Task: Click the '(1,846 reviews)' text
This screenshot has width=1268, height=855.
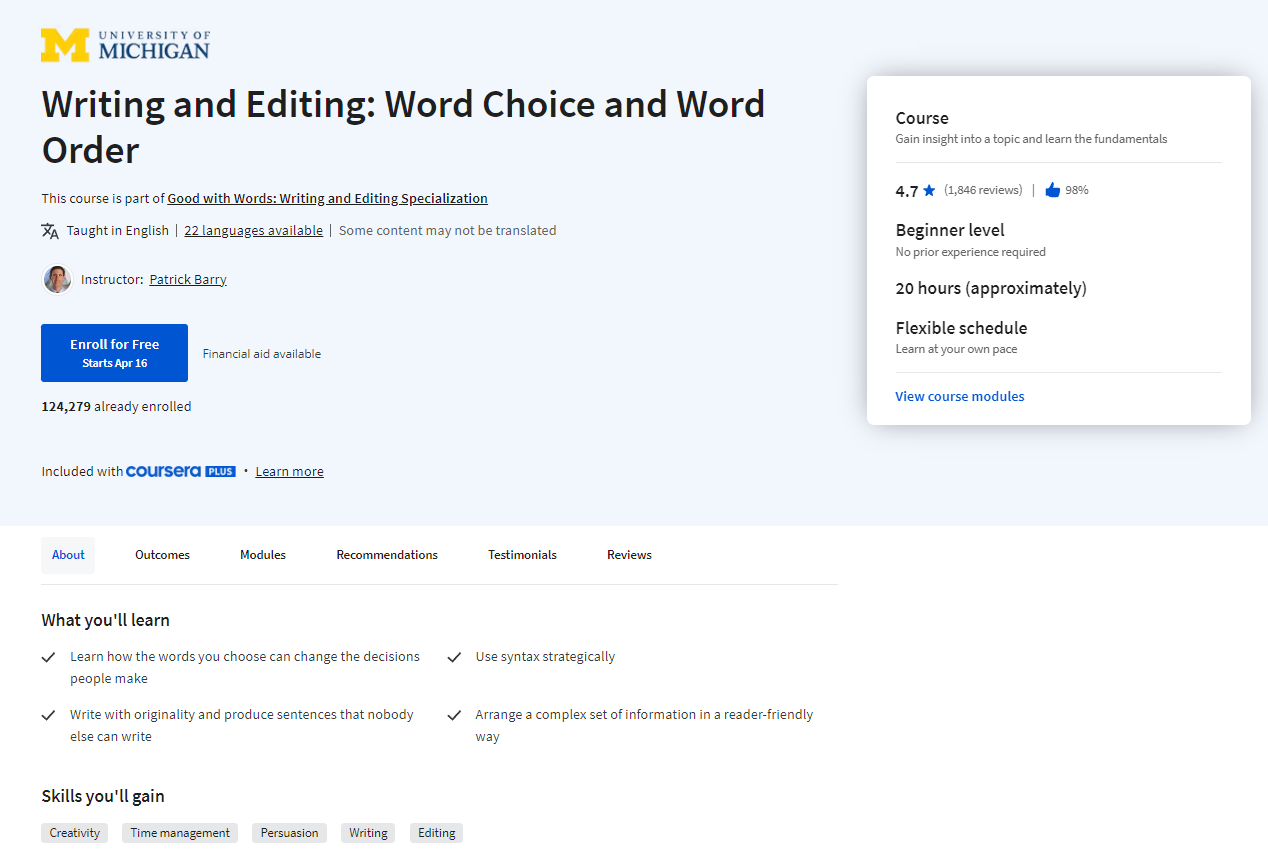Action: pos(983,190)
